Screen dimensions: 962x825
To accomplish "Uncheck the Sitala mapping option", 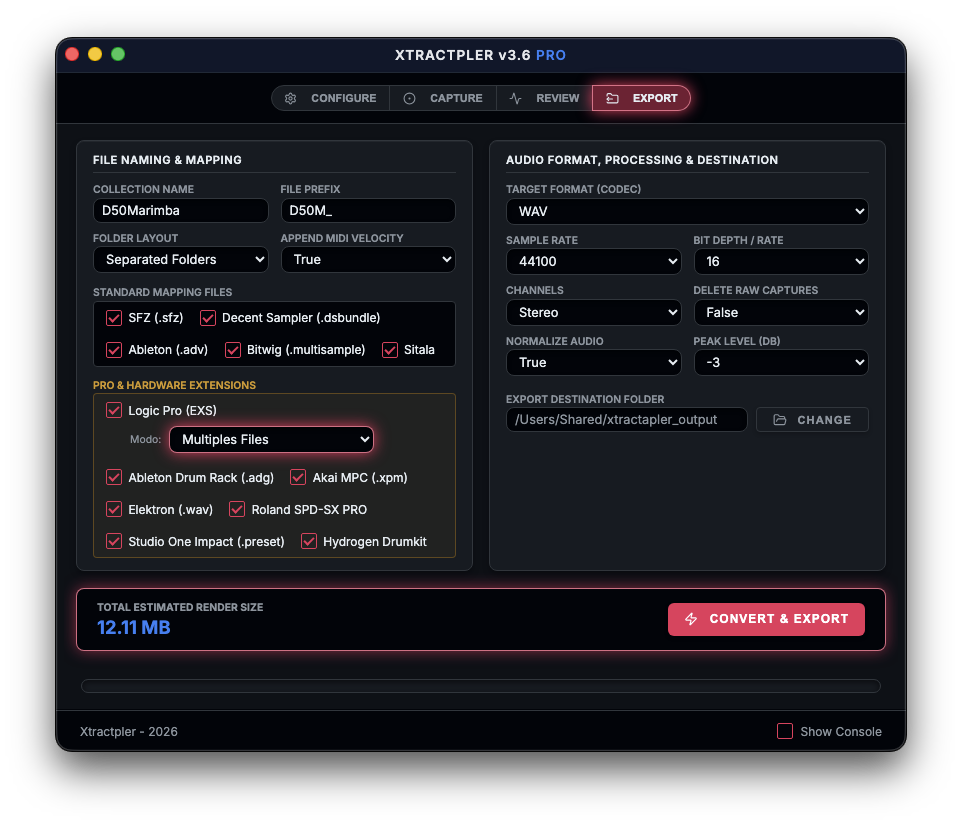I will coord(390,350).
